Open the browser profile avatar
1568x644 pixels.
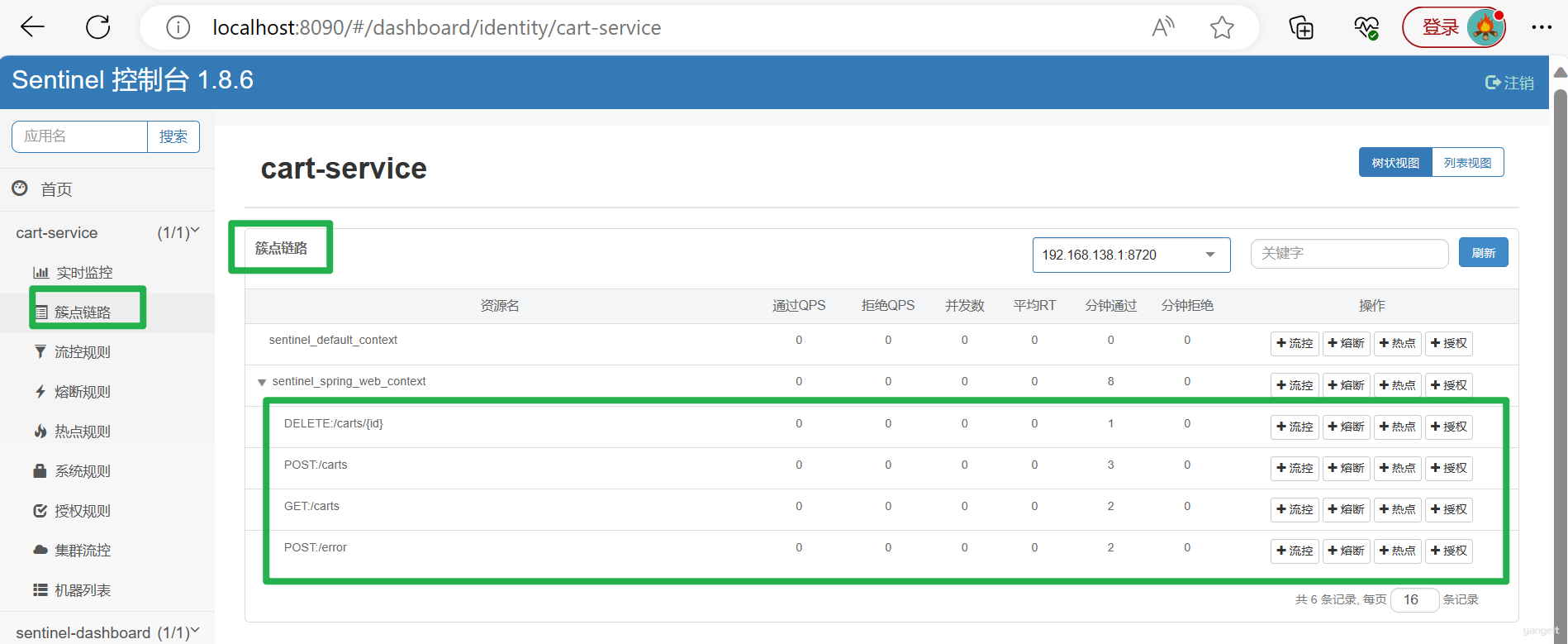1485,27
